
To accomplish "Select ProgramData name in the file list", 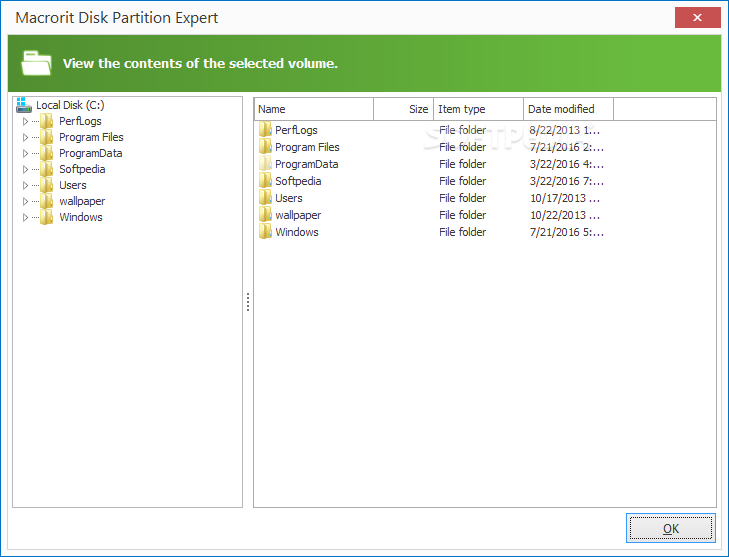I will click(306, 164).
